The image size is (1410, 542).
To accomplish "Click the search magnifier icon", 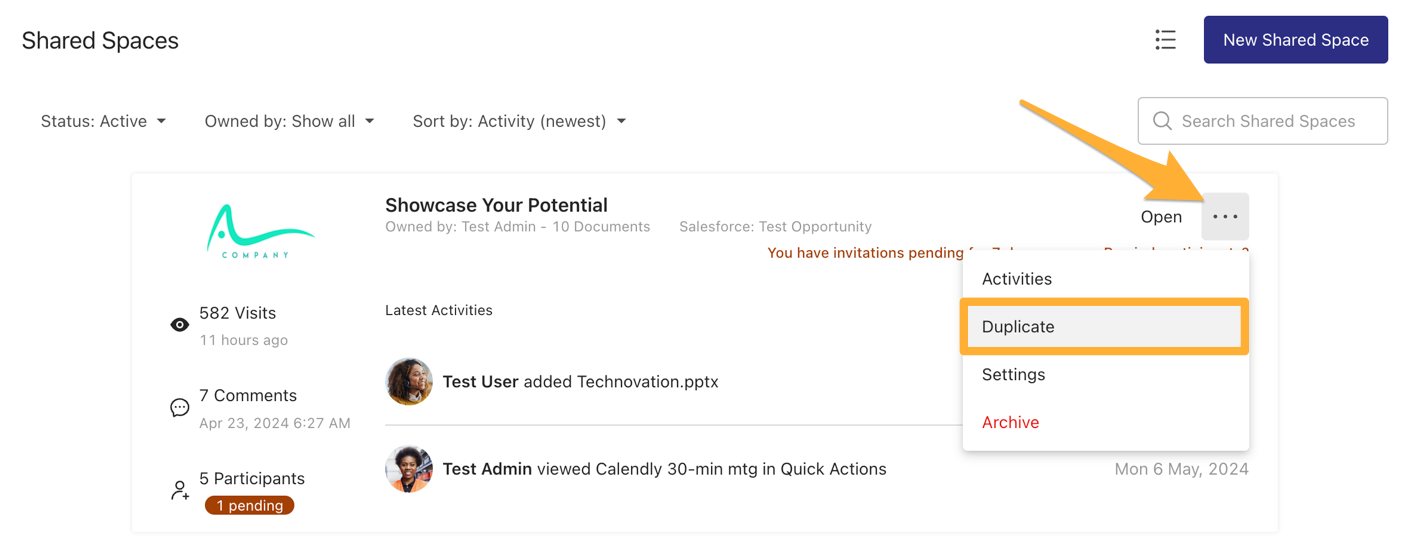I will click(x=1162, y=121).
